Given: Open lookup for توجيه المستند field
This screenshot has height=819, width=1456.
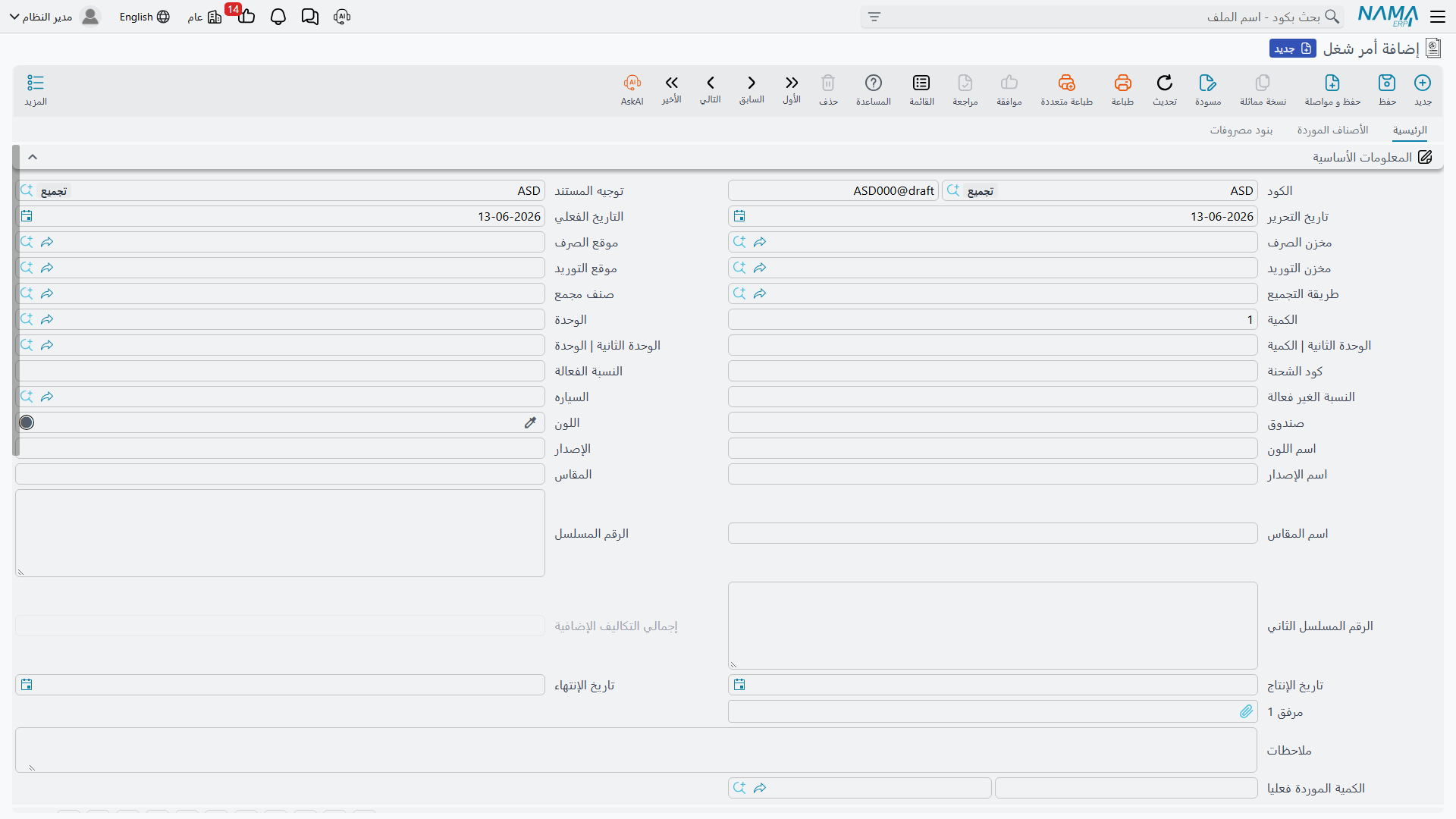Looking at the screenshot, I should [x=27, y=191].
